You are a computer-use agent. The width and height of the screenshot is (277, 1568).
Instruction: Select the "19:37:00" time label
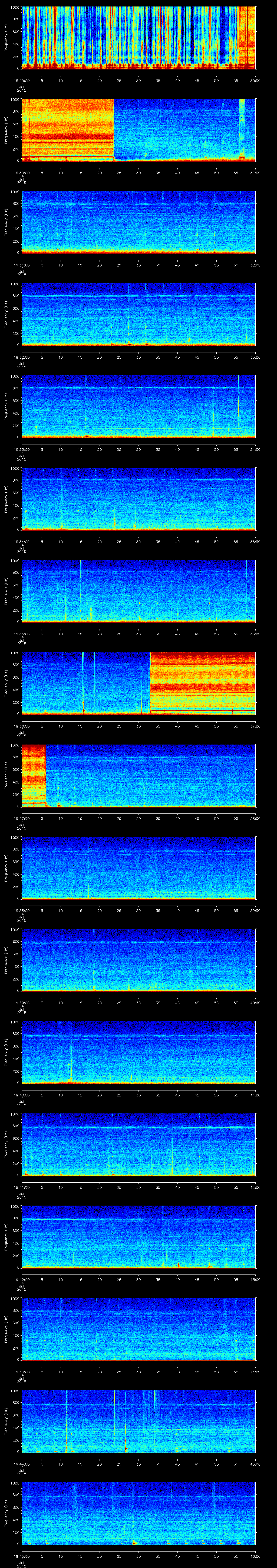point(21,818)
